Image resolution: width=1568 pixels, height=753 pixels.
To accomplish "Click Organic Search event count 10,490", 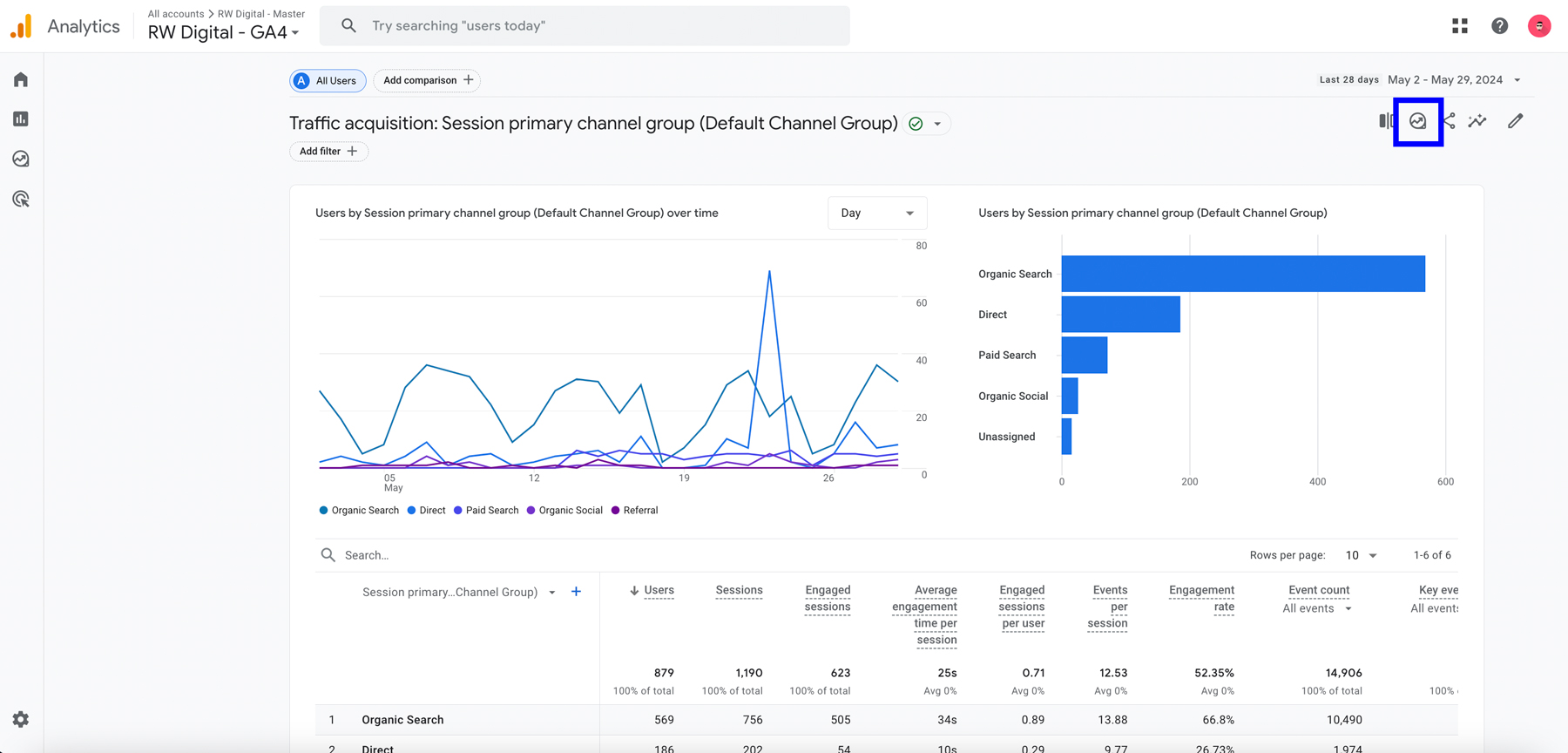I will pos(1343,720).
